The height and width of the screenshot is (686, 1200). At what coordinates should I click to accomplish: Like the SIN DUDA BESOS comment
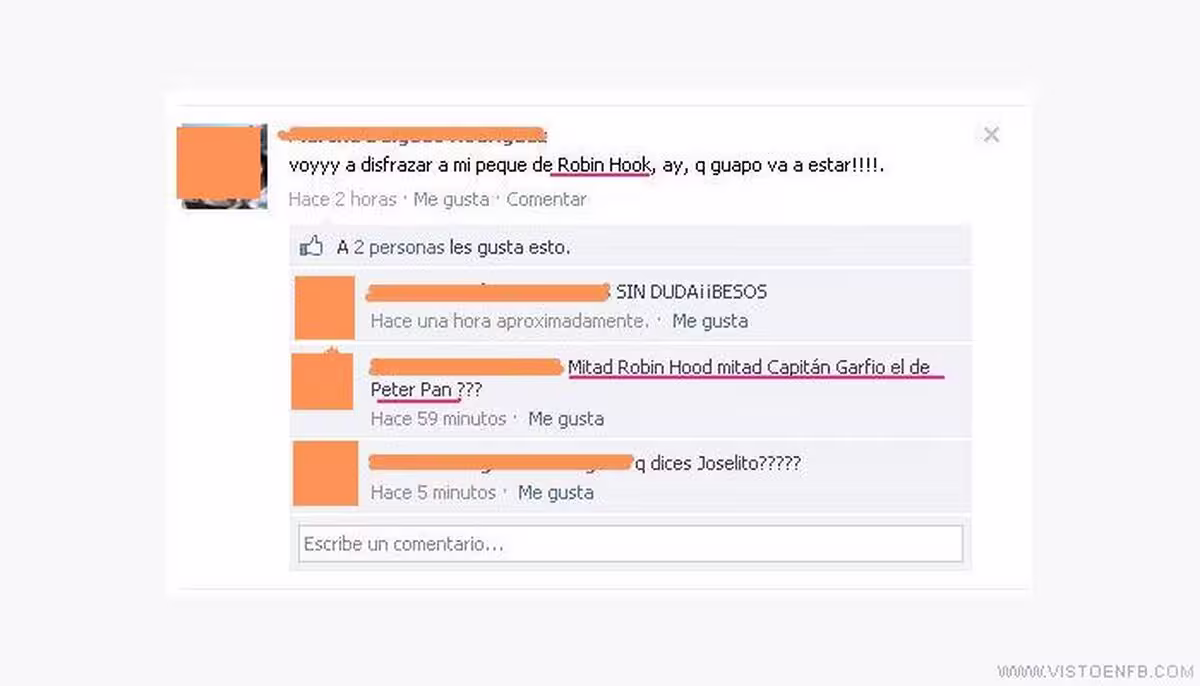pos(710,321)
